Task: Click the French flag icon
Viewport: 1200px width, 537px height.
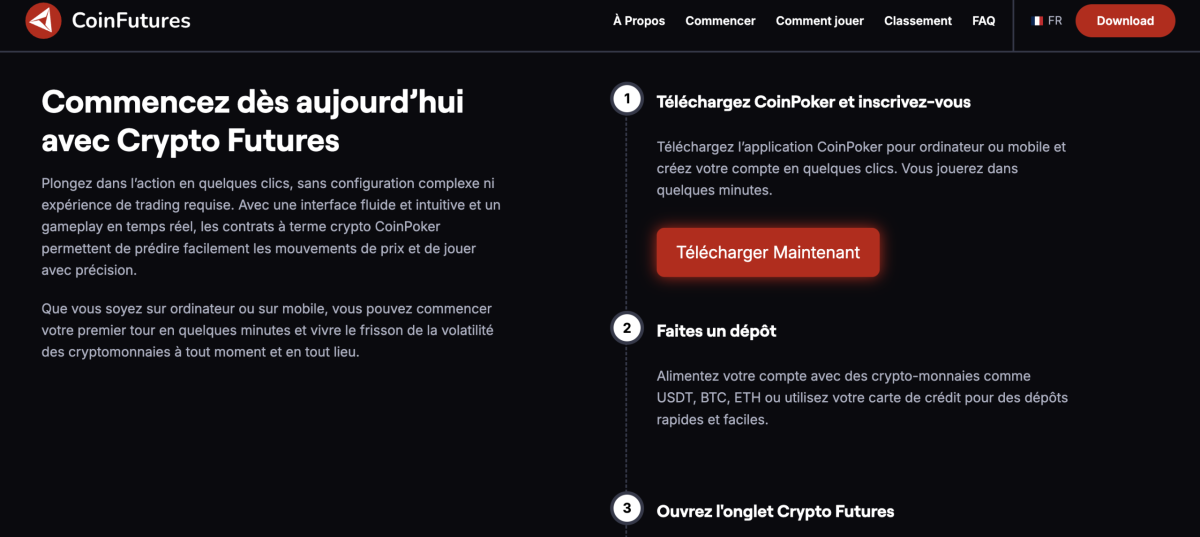Action: pyautogui.click(x=1038, y=21)
